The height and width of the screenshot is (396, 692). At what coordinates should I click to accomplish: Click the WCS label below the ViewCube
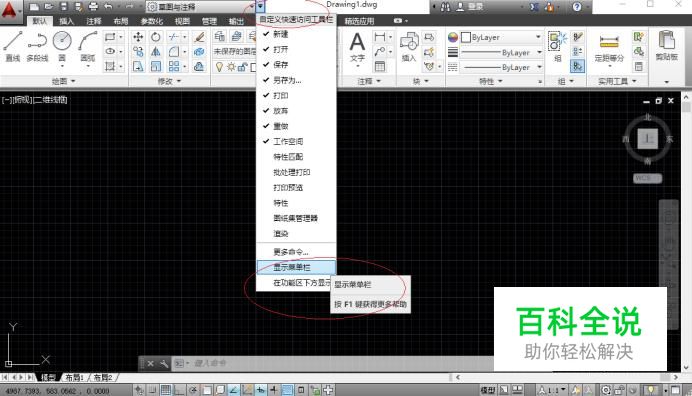click(647, 178)
